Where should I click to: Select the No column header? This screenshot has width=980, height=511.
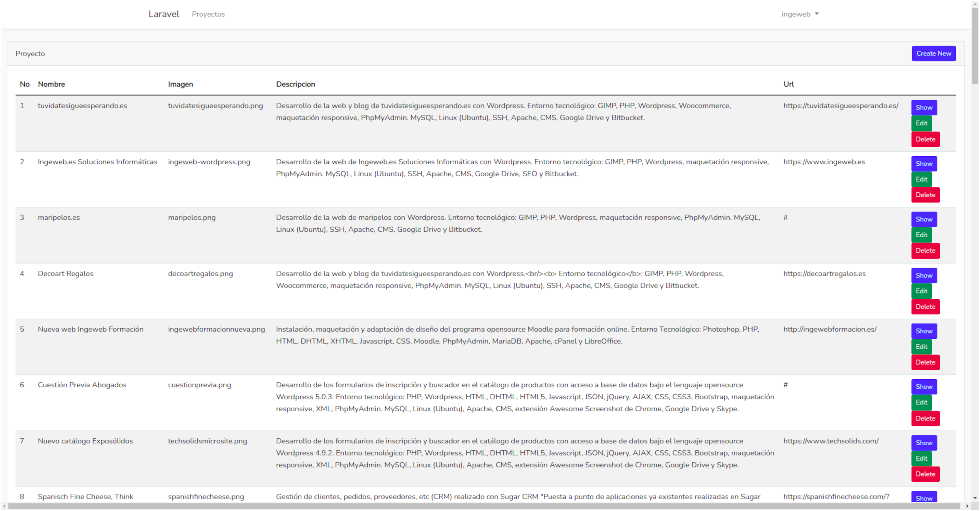click(24, 84)
